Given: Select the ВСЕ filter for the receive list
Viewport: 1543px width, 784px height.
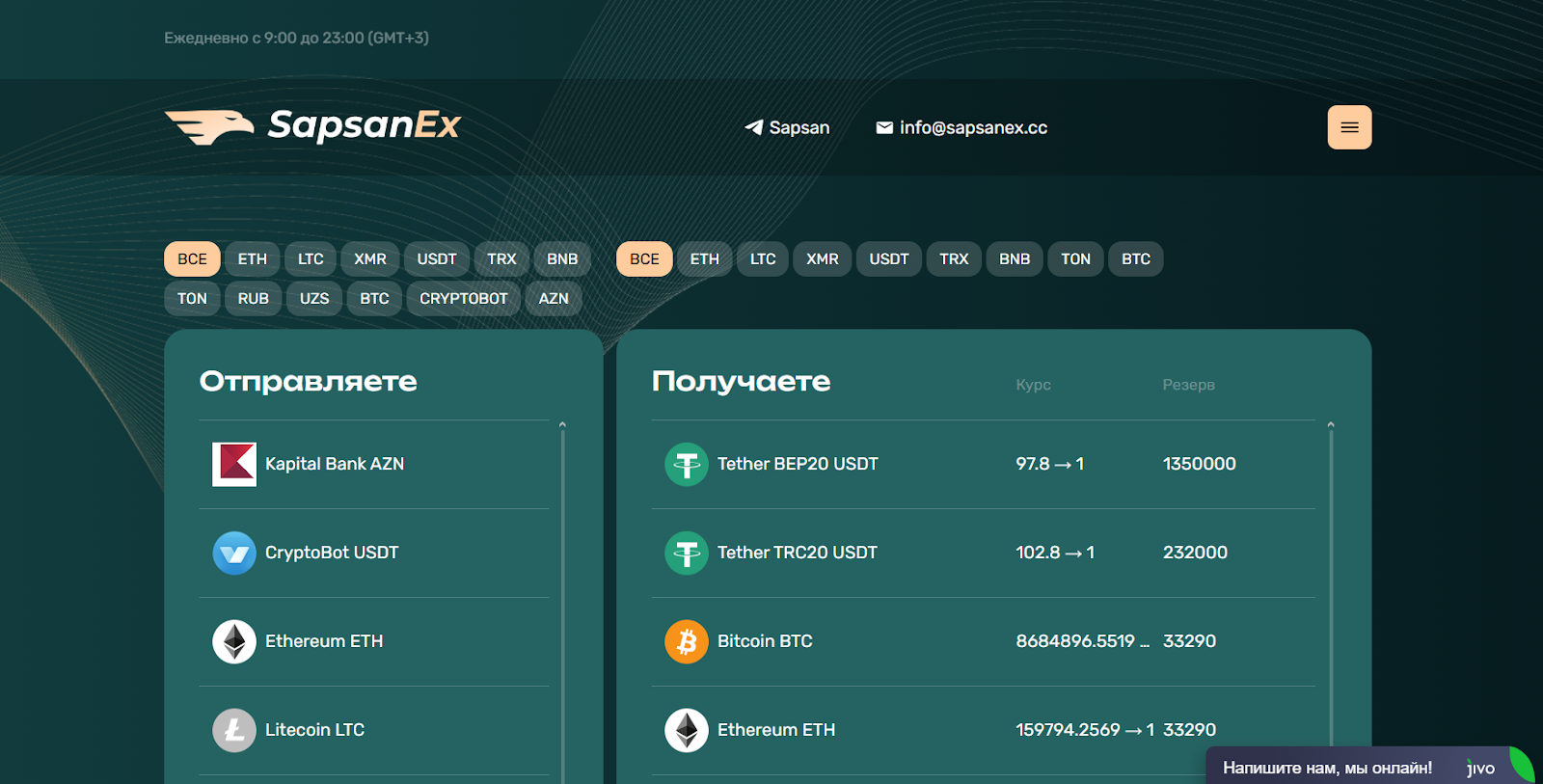Looking at the screenshot, I should click(644, 258).
